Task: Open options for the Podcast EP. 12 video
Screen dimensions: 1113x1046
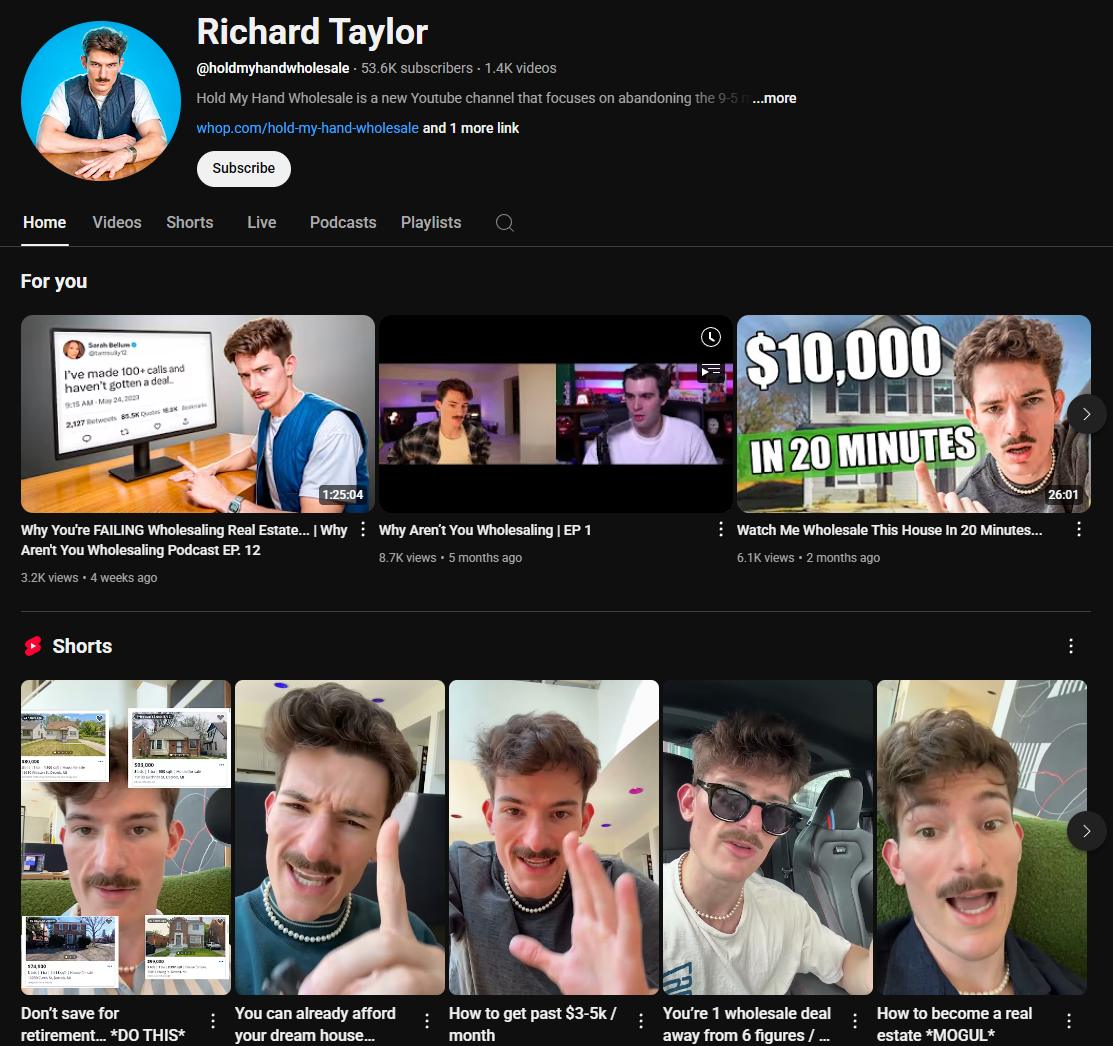Action: point(362,529)
